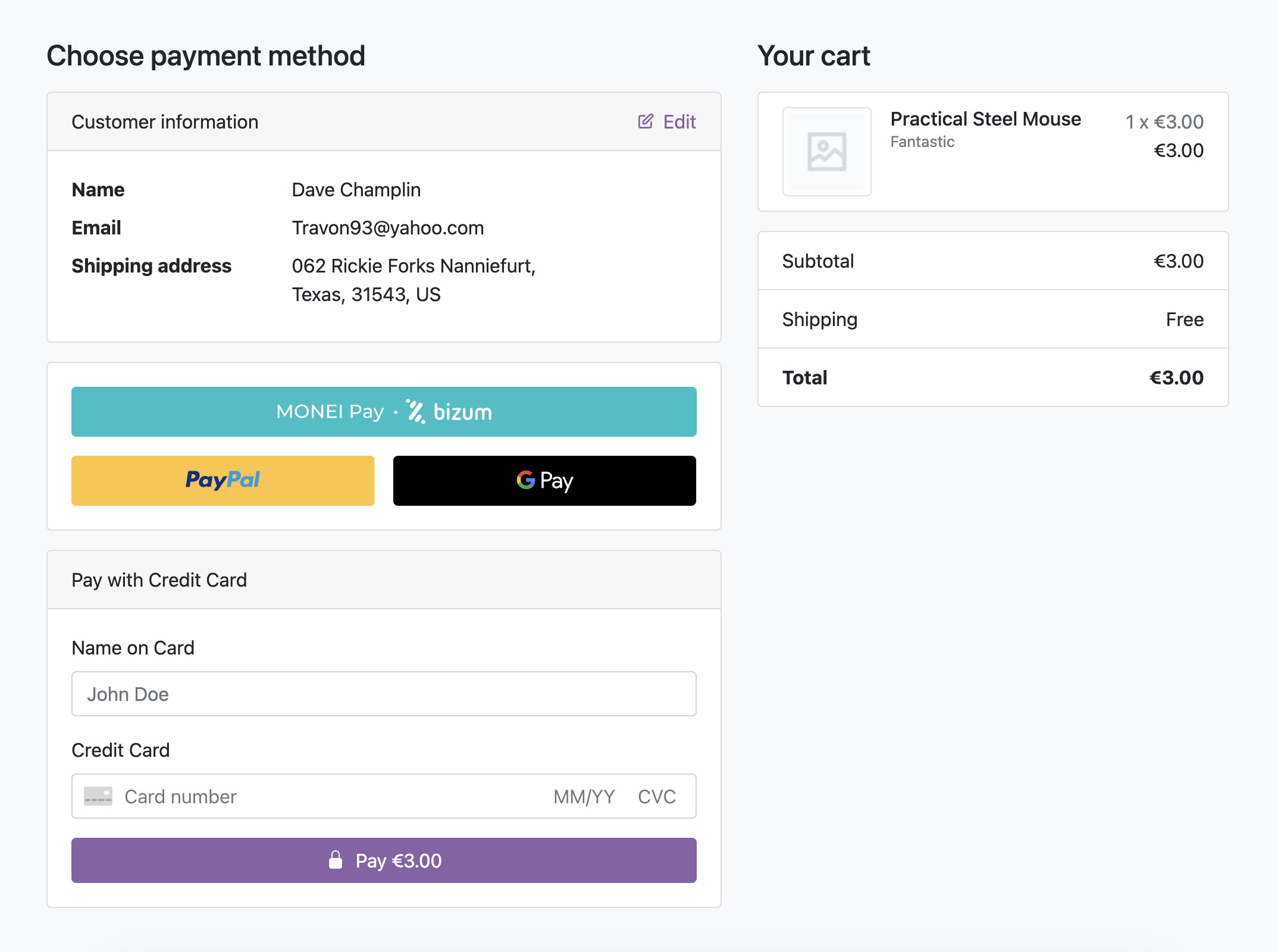Click the credit card brand icon
The height and width of the screenshot is (952, 1278).
(x=98, y=796)
